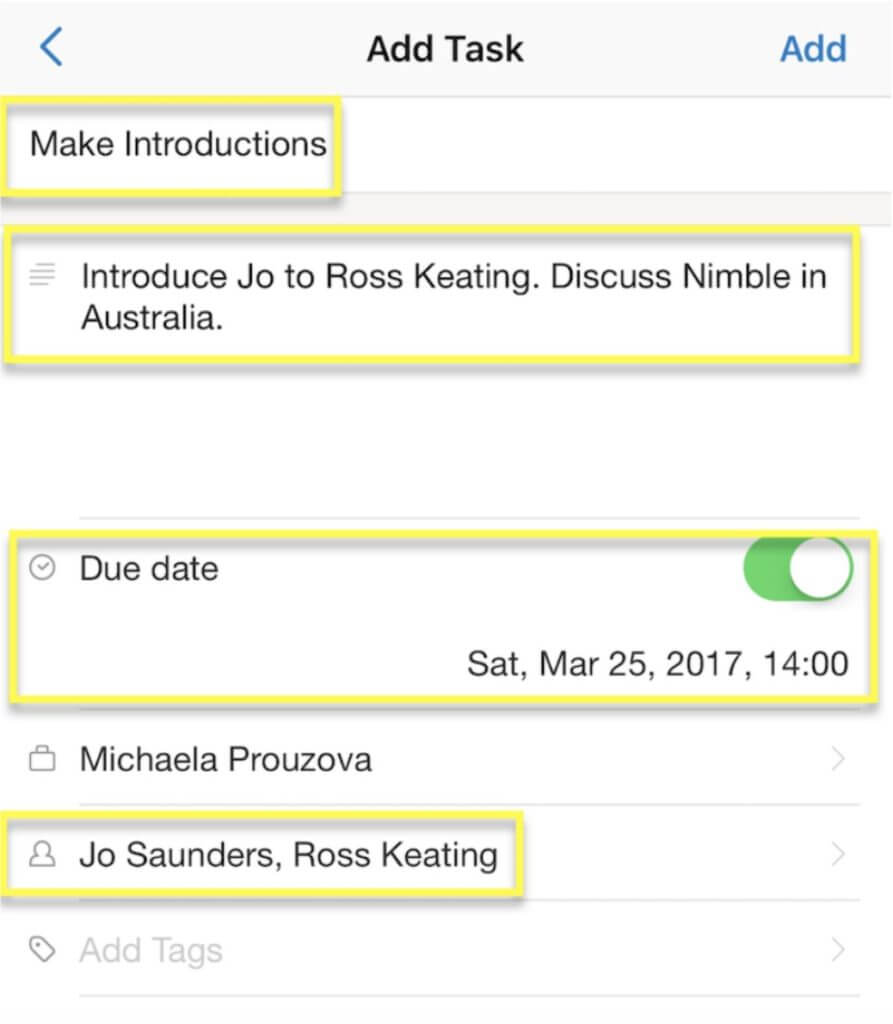Click the Due date label
Screen dimensions: 893x1024
point(149,569)
